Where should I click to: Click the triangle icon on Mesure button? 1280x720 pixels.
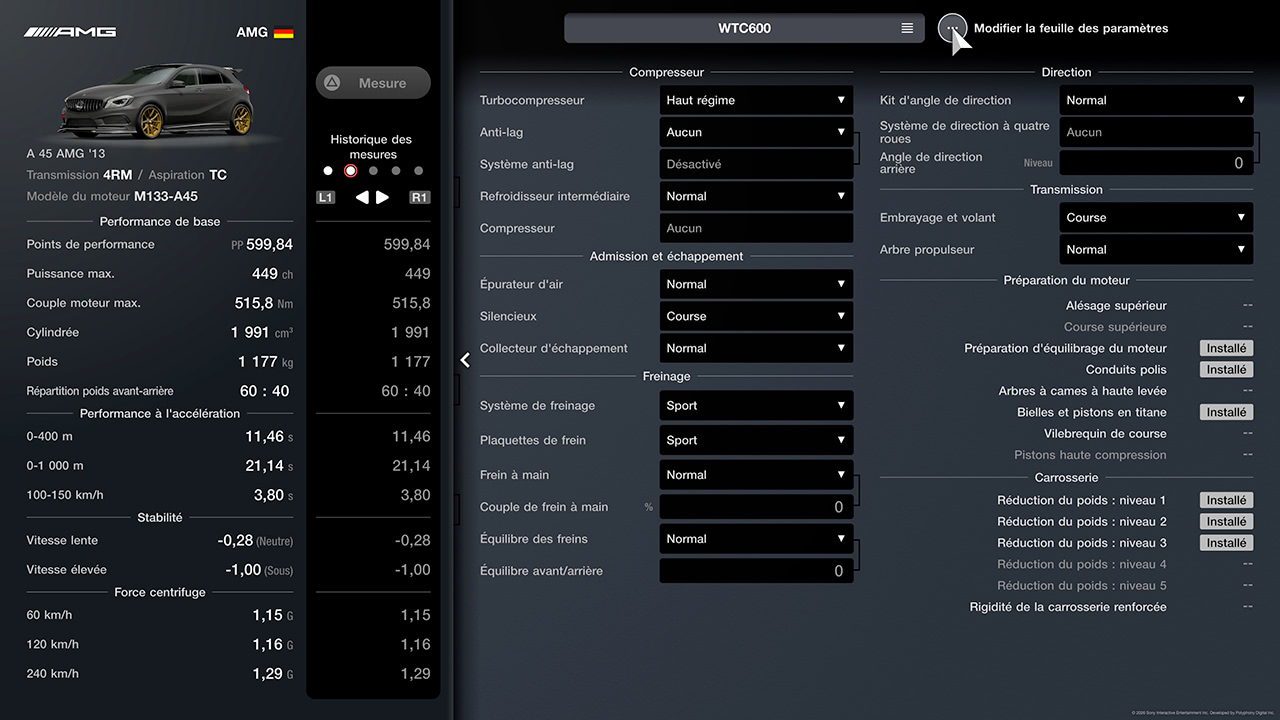[332, 83]
